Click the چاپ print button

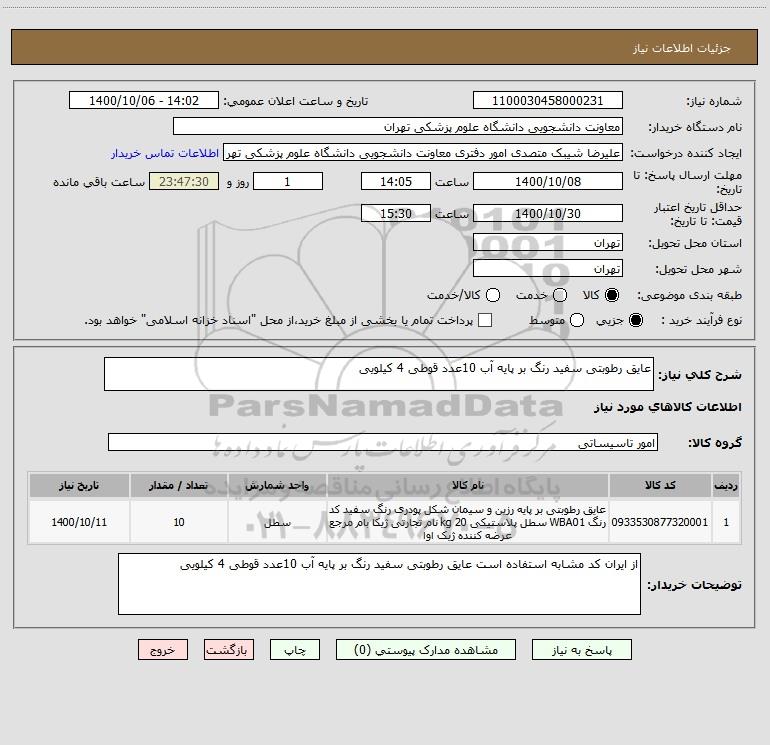(295, 650)
